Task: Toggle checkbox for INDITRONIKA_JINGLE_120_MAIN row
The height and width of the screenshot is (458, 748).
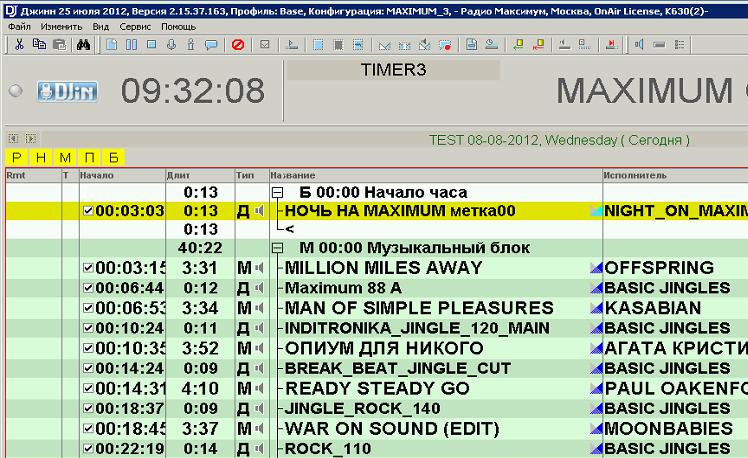Action: click(88, 328)
